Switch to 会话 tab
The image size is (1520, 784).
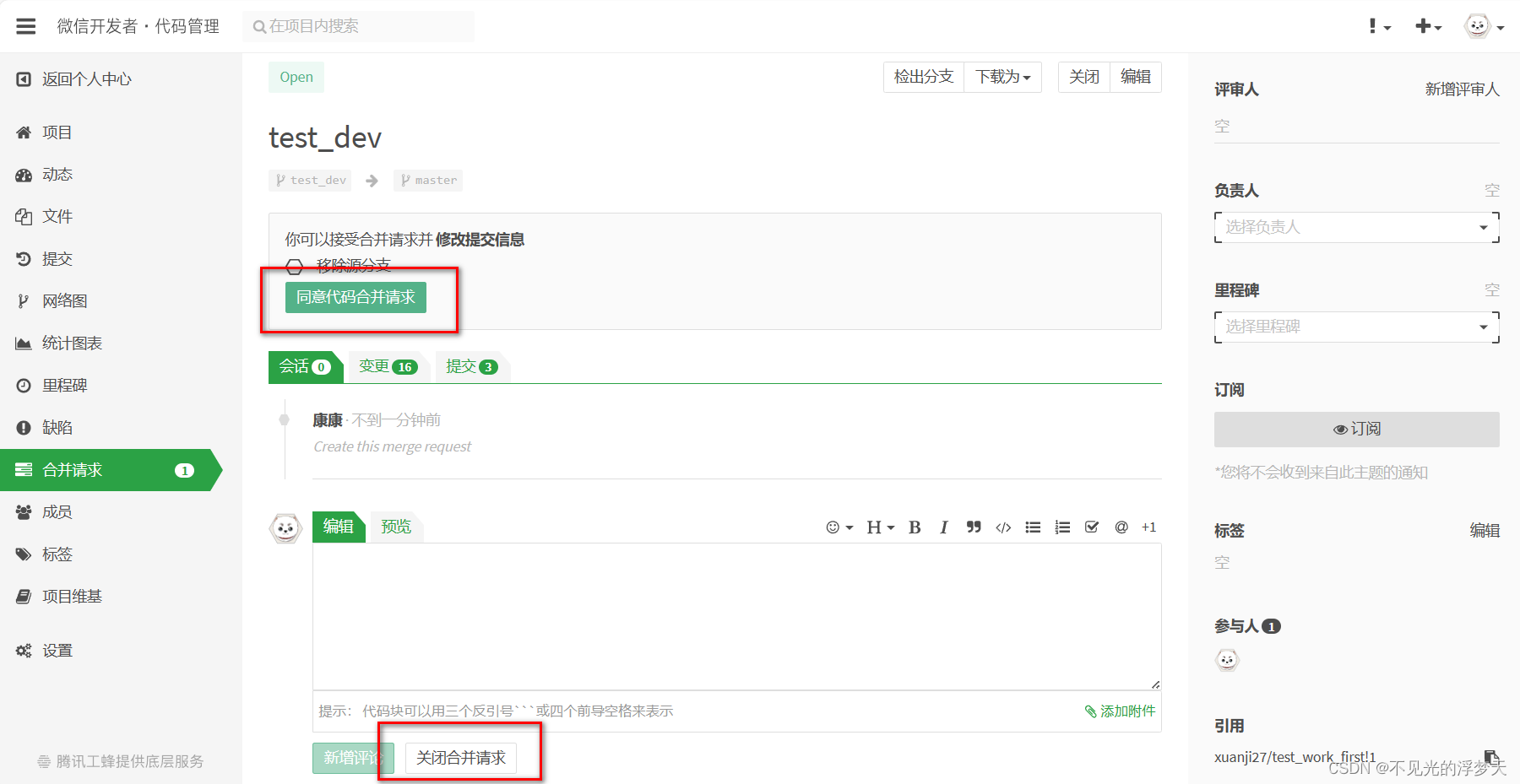click(x=304, y=366)
